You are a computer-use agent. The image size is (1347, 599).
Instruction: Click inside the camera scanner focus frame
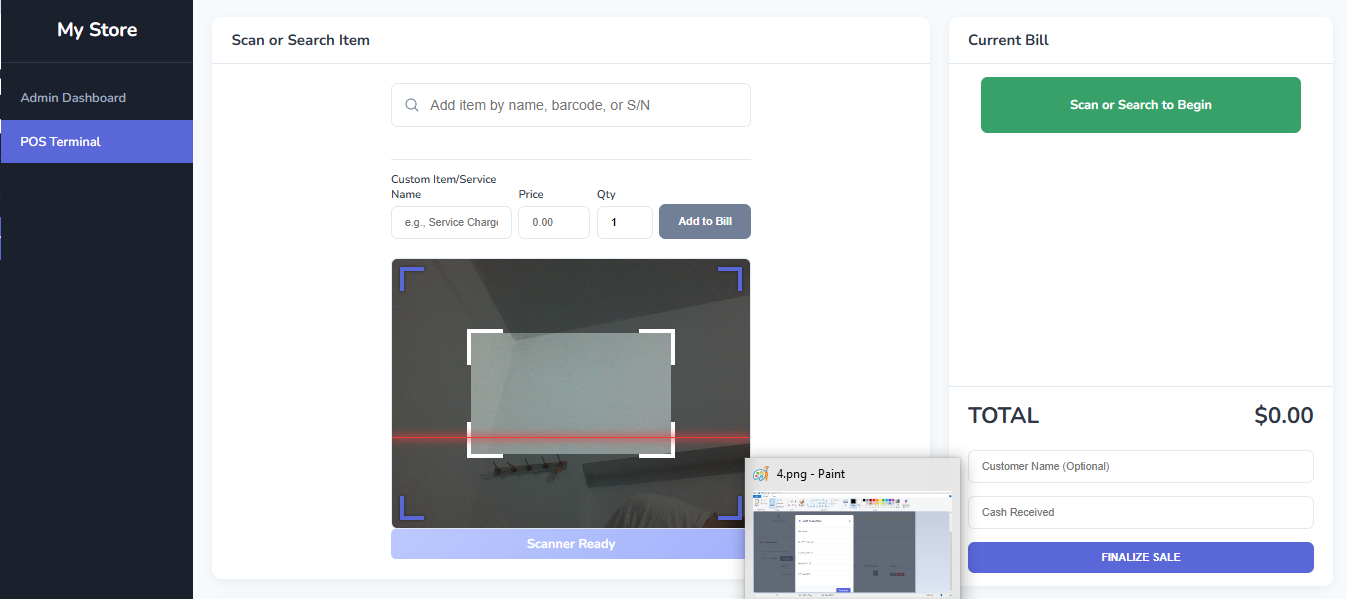571,393
